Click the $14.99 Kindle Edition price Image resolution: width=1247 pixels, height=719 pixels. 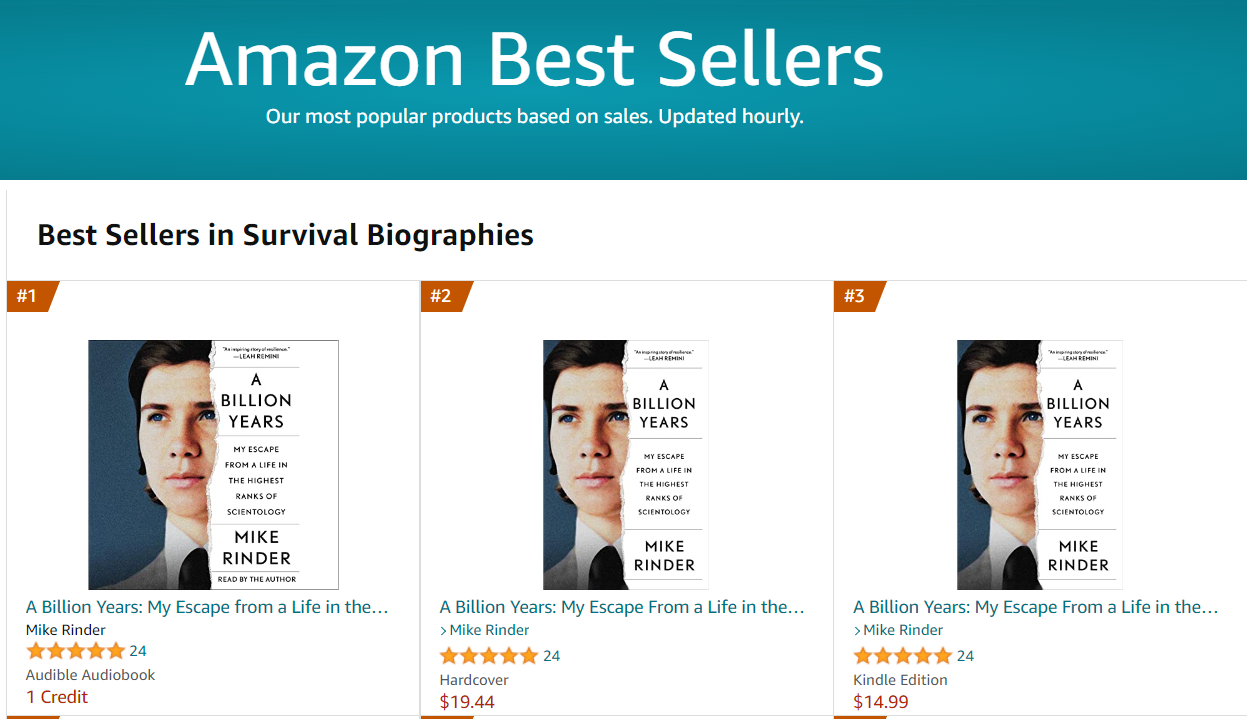[x=881, y=702]
